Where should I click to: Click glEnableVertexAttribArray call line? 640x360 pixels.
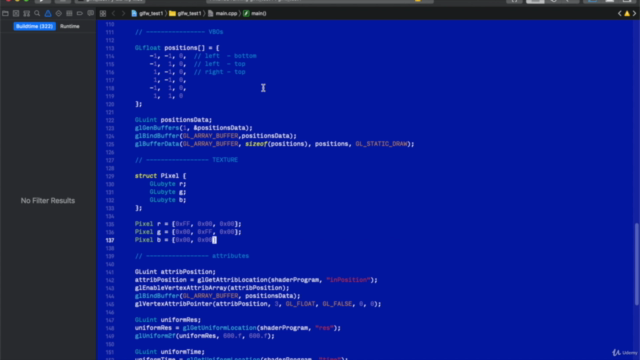click(x=212, y=288)
